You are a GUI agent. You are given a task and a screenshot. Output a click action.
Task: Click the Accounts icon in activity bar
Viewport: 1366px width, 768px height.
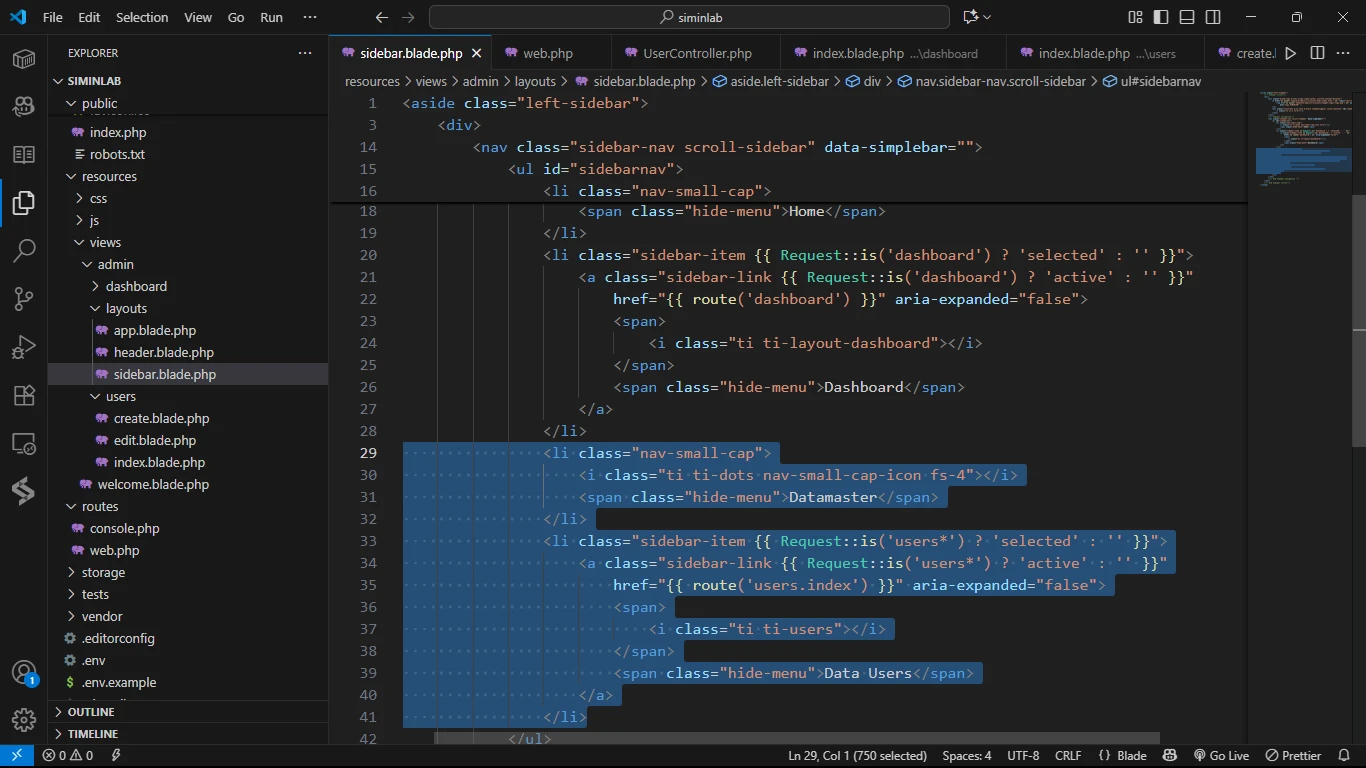(x=24, y=673)
